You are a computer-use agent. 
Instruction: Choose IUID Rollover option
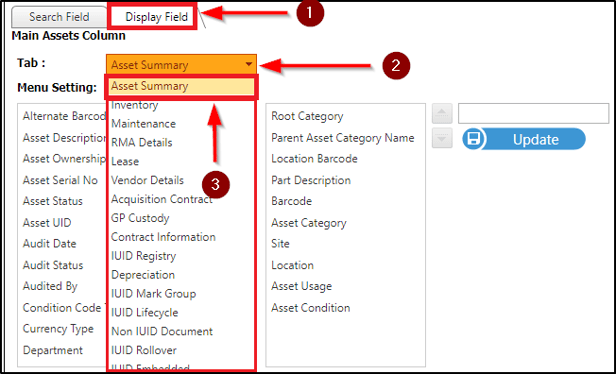pyautogui.click(x=144, y=350)
